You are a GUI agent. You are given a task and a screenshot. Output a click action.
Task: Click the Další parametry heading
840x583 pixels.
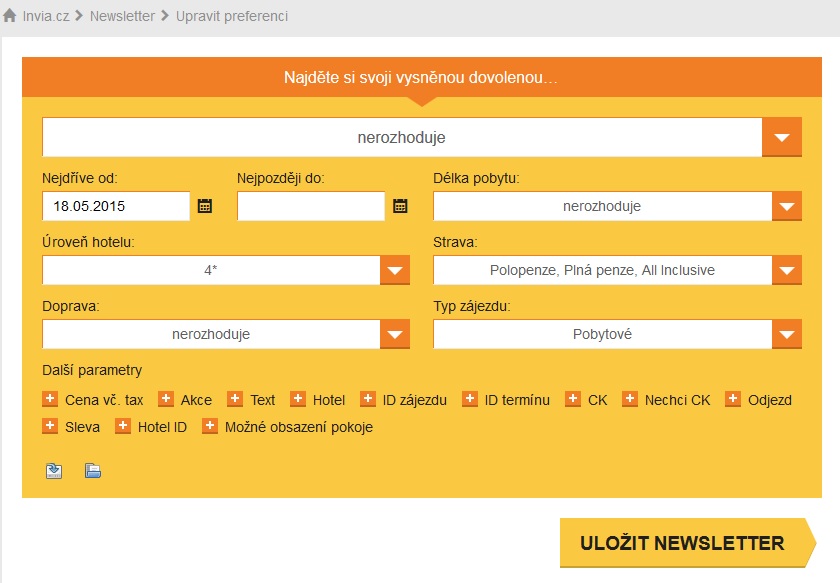click(92, 370)
